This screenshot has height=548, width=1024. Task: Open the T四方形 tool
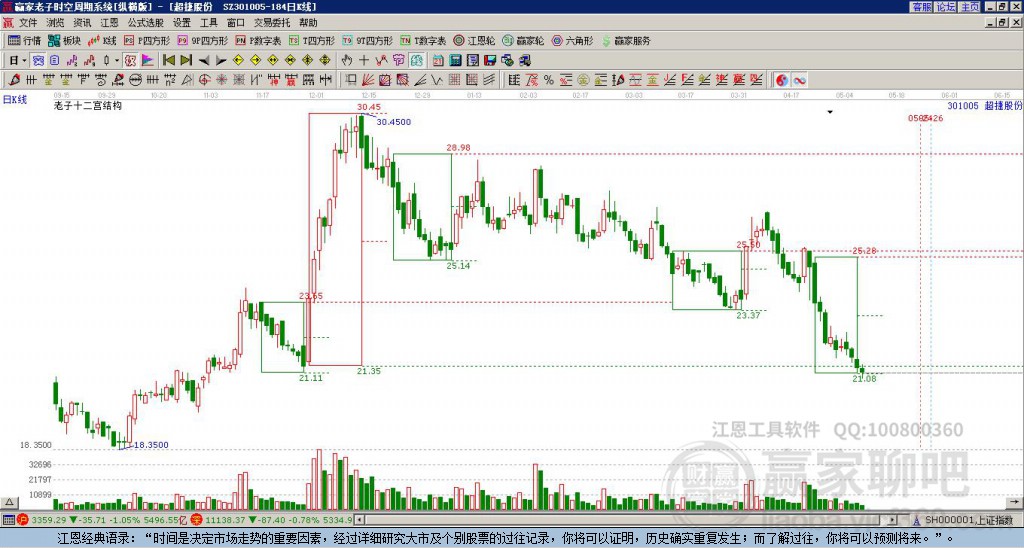[312, 40]
